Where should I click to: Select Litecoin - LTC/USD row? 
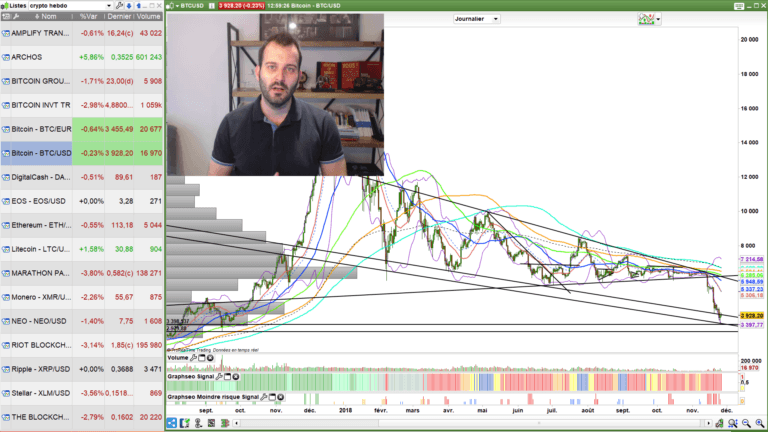click(x=42, y=249)
